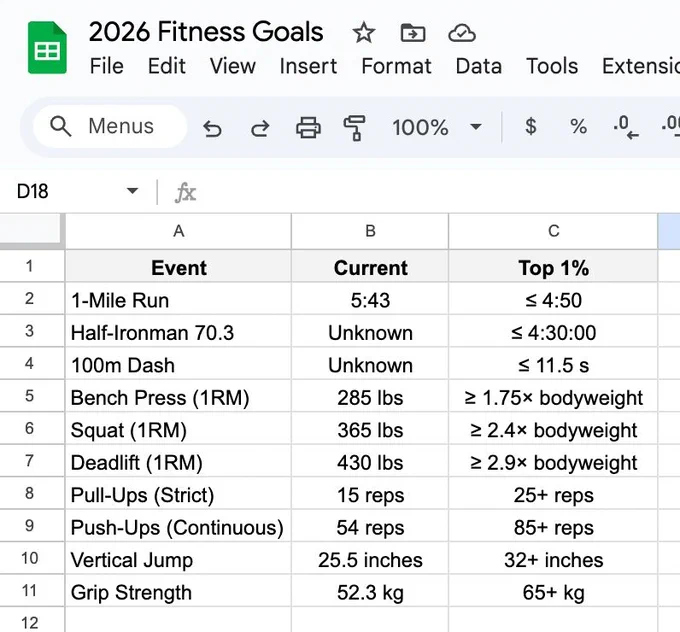Viewport: 680px width, 632px height.
Task: Select row 1 header
Action: click(x=31, y=266)
